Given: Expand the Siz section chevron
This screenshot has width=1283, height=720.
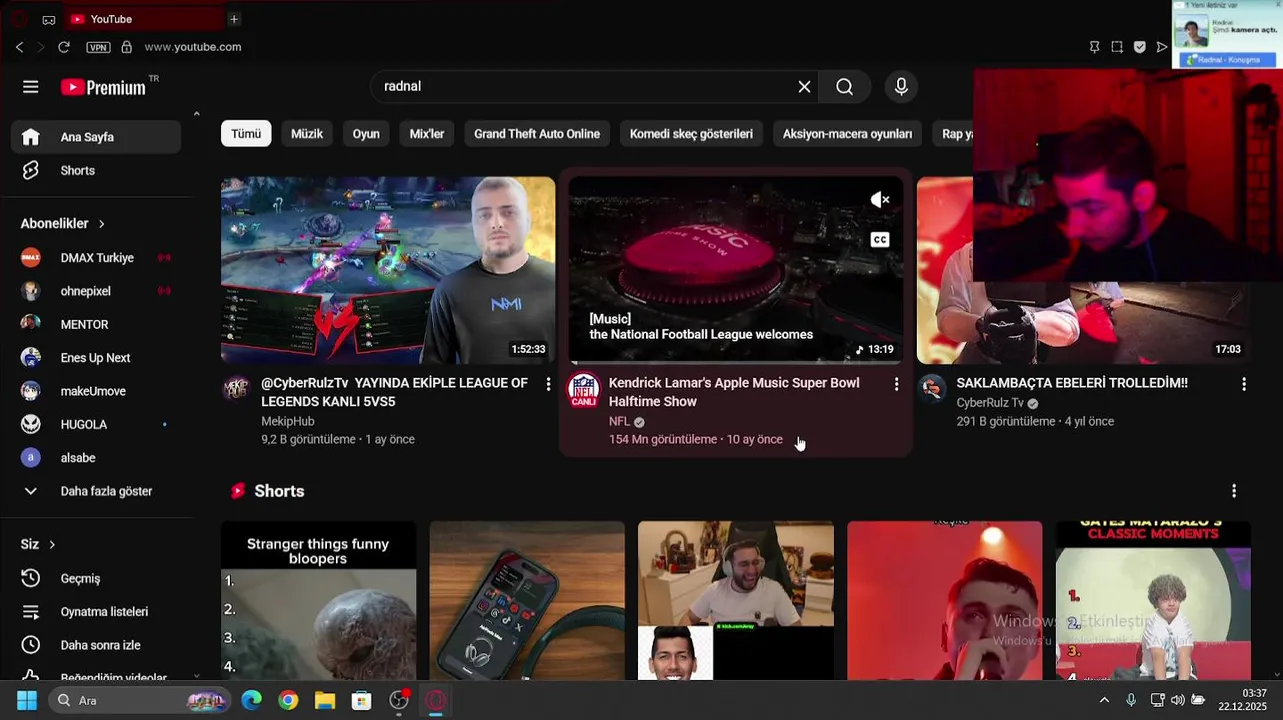Looking at the screenshot, I should [52, 544].
